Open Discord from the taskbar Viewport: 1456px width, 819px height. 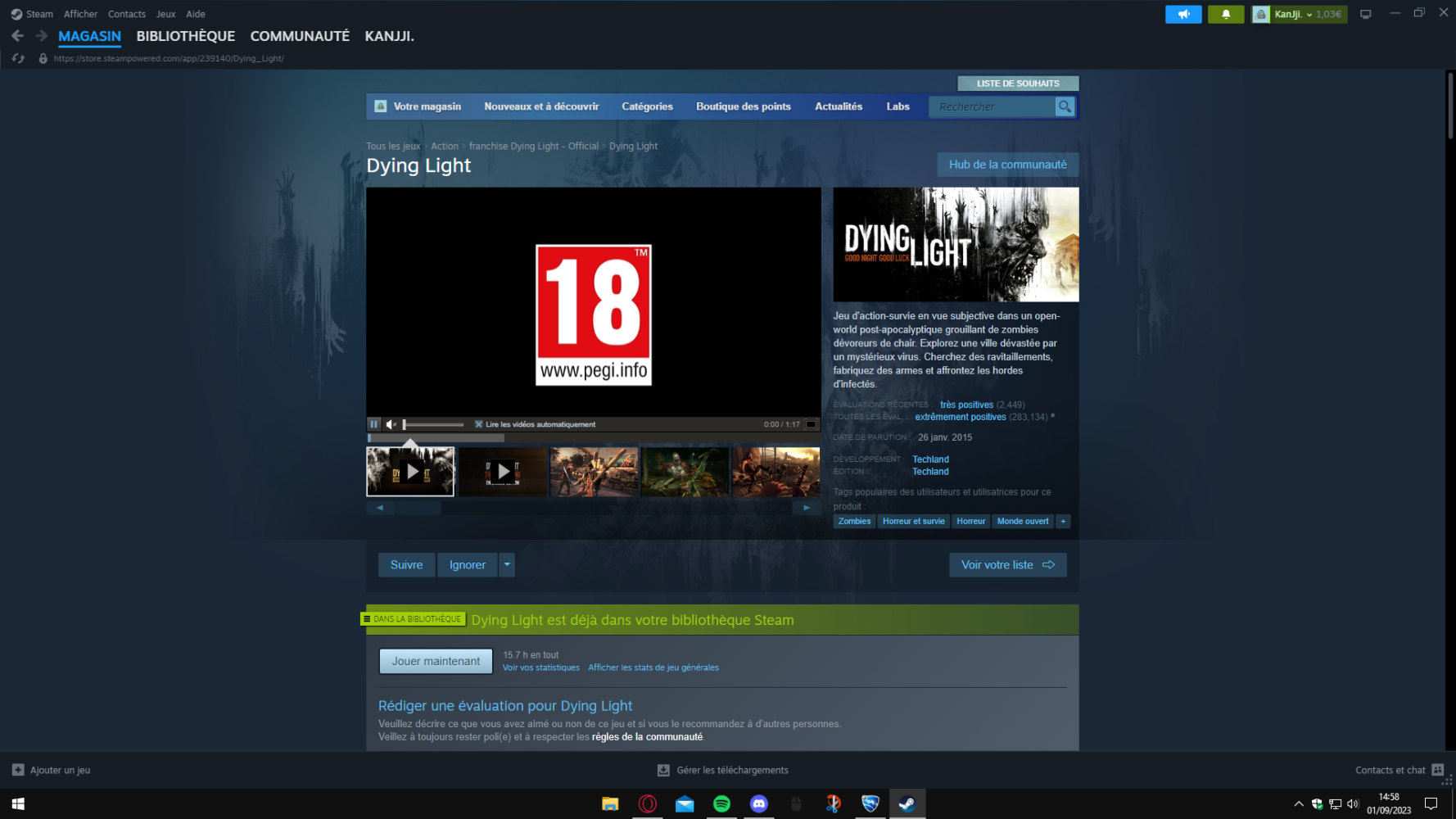(x=759, y=804)
